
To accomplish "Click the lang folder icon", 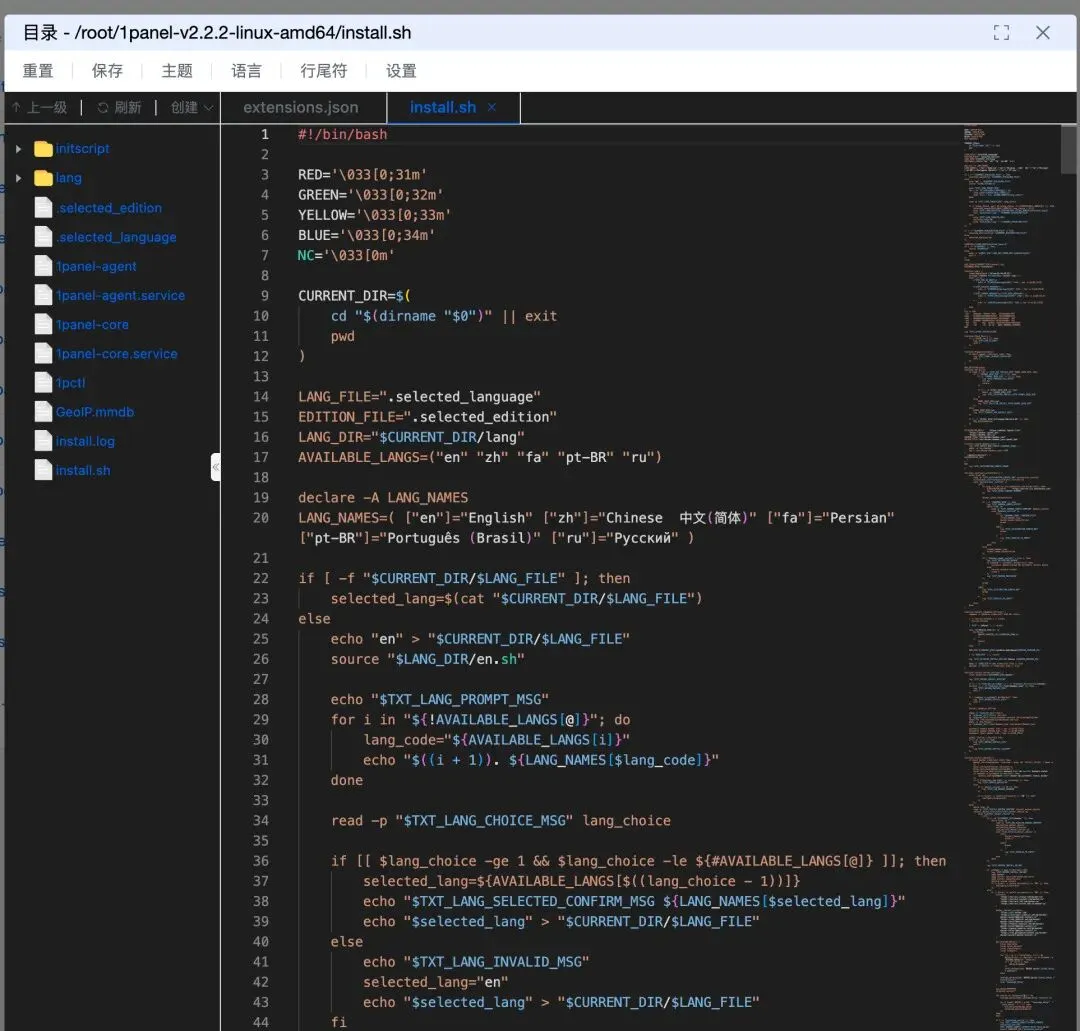I will [x=43, y=178].
